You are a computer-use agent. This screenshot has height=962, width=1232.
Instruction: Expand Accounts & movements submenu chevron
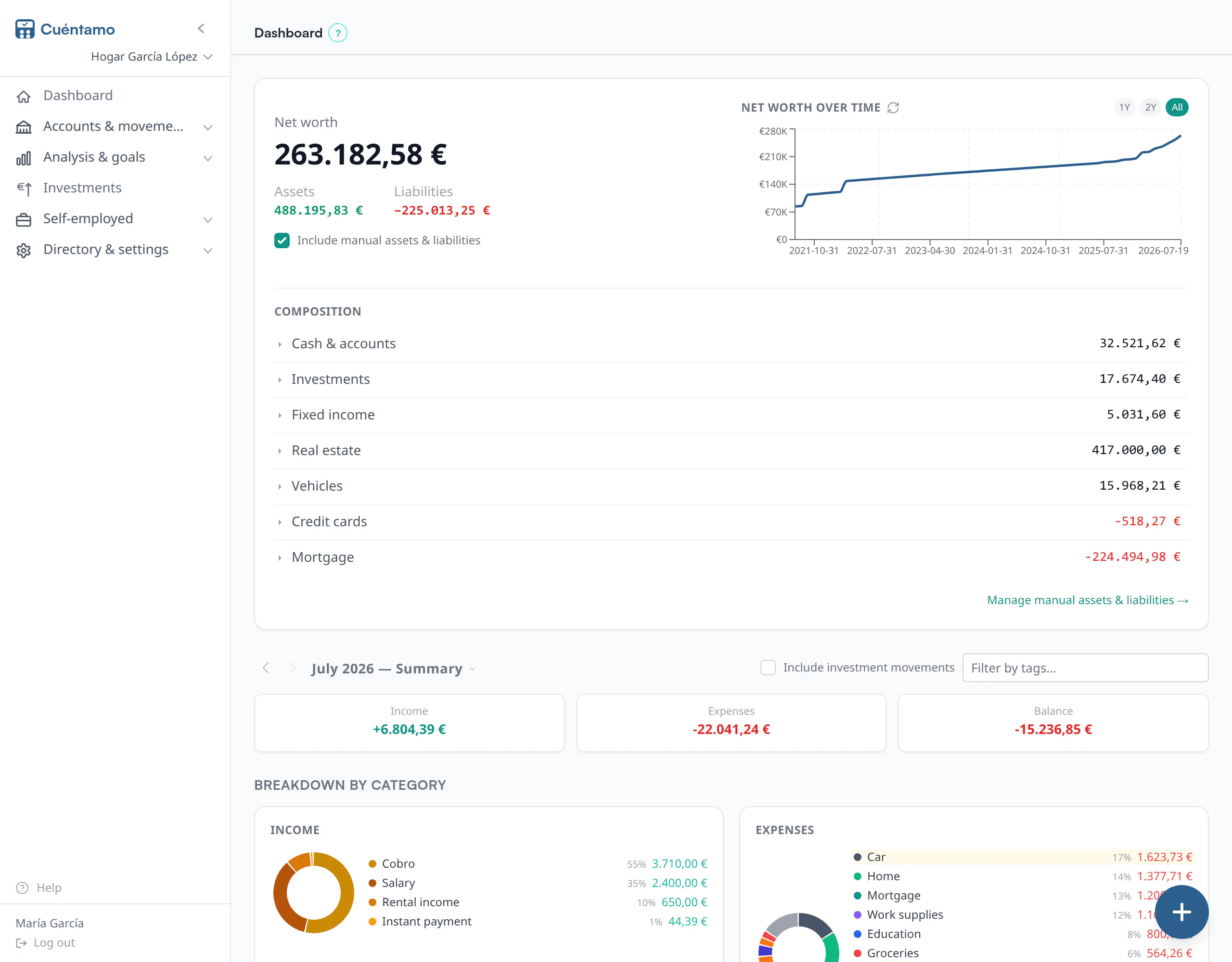pyautogui.click(x=207, y=127)
